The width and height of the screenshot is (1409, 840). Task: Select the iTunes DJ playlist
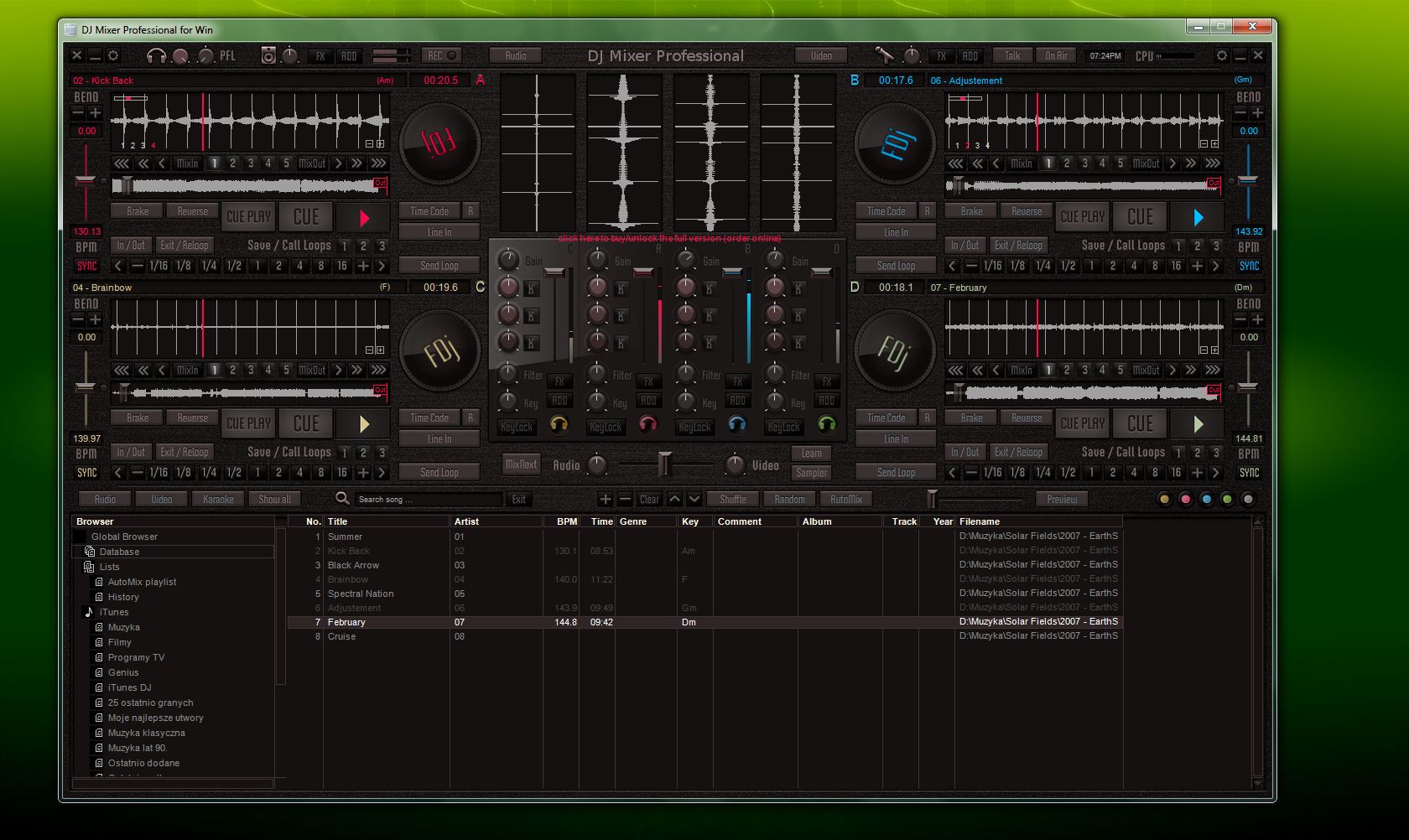click(x=129, y=687)
